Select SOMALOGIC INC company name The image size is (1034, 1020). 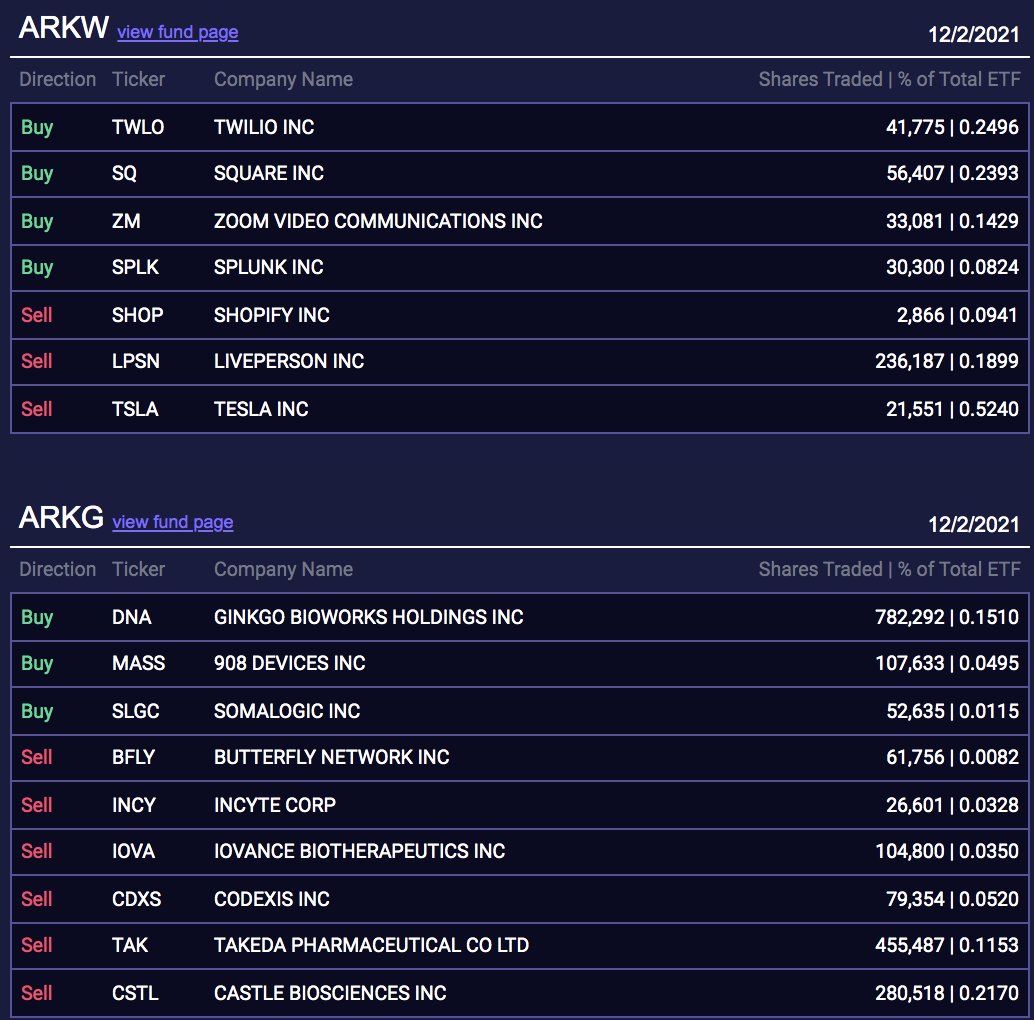tap(287, 711)
